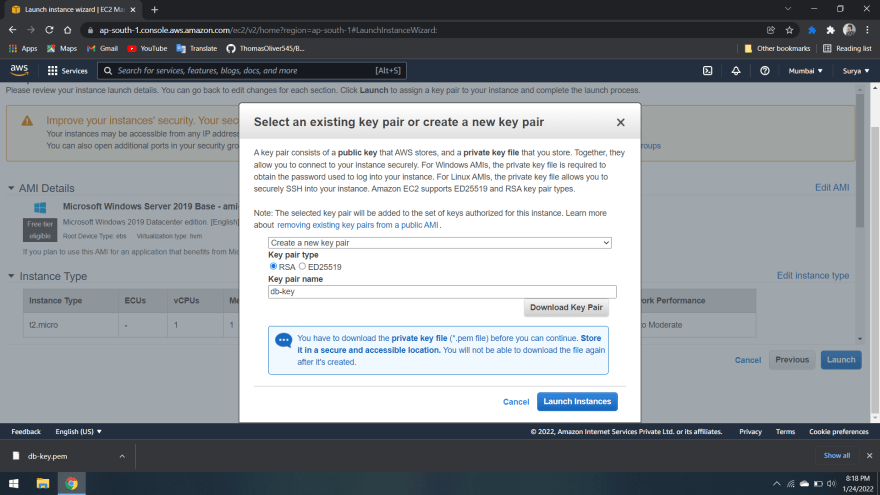The width and height of the screenshot is (880, 495).
Task: Click Launch Instances button
Action: tap(577, 401)
